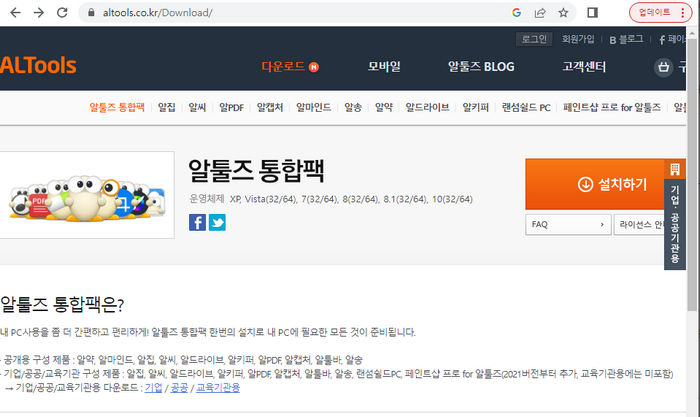
Task: Select 페인트샵 프로 for 알툴즈 tab
Action: pyautogui.click(x=612, y=107)
